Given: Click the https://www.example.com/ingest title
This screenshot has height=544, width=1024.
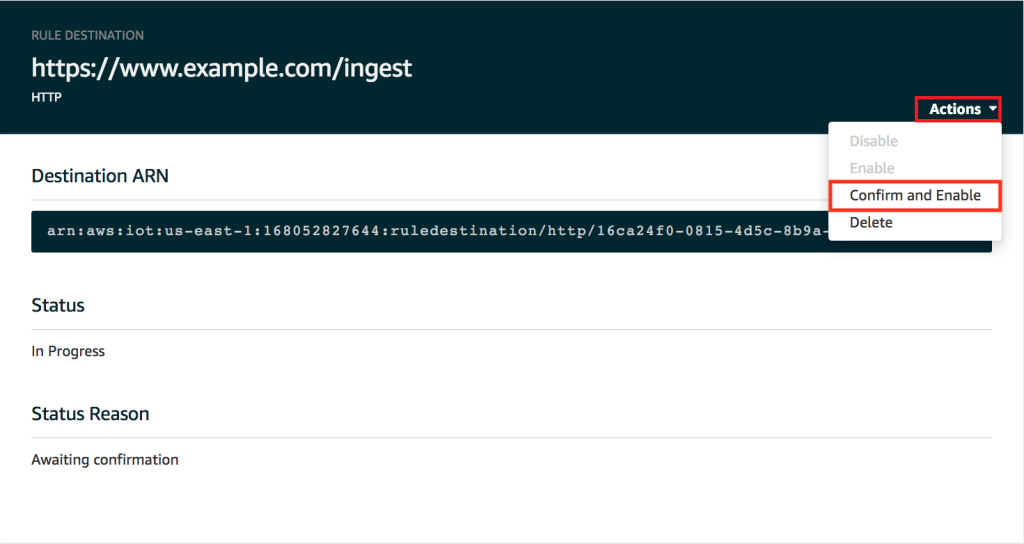Looking at the screenshot, I should tap(221, 68).
